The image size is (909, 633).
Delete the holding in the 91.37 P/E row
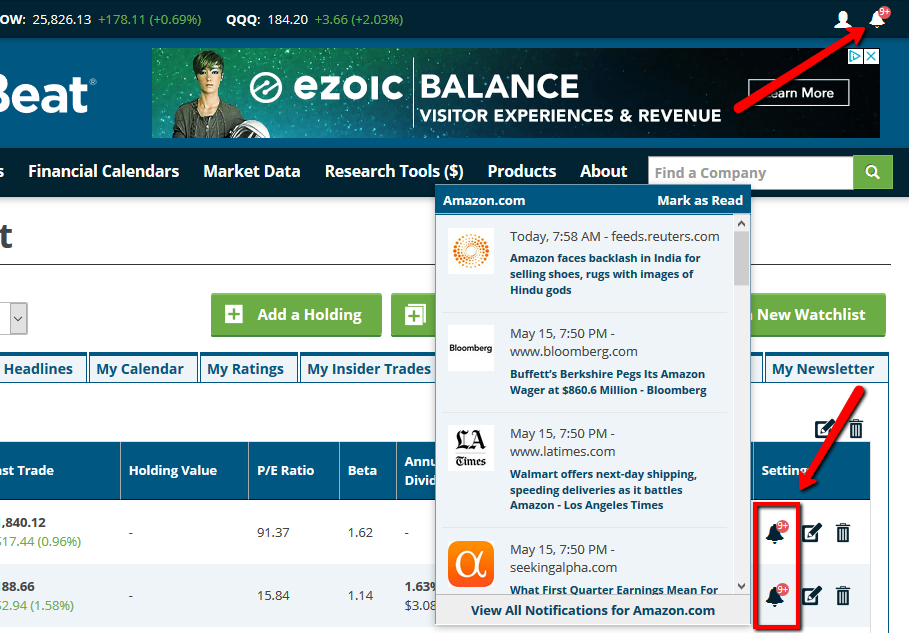tap(843, 532)
